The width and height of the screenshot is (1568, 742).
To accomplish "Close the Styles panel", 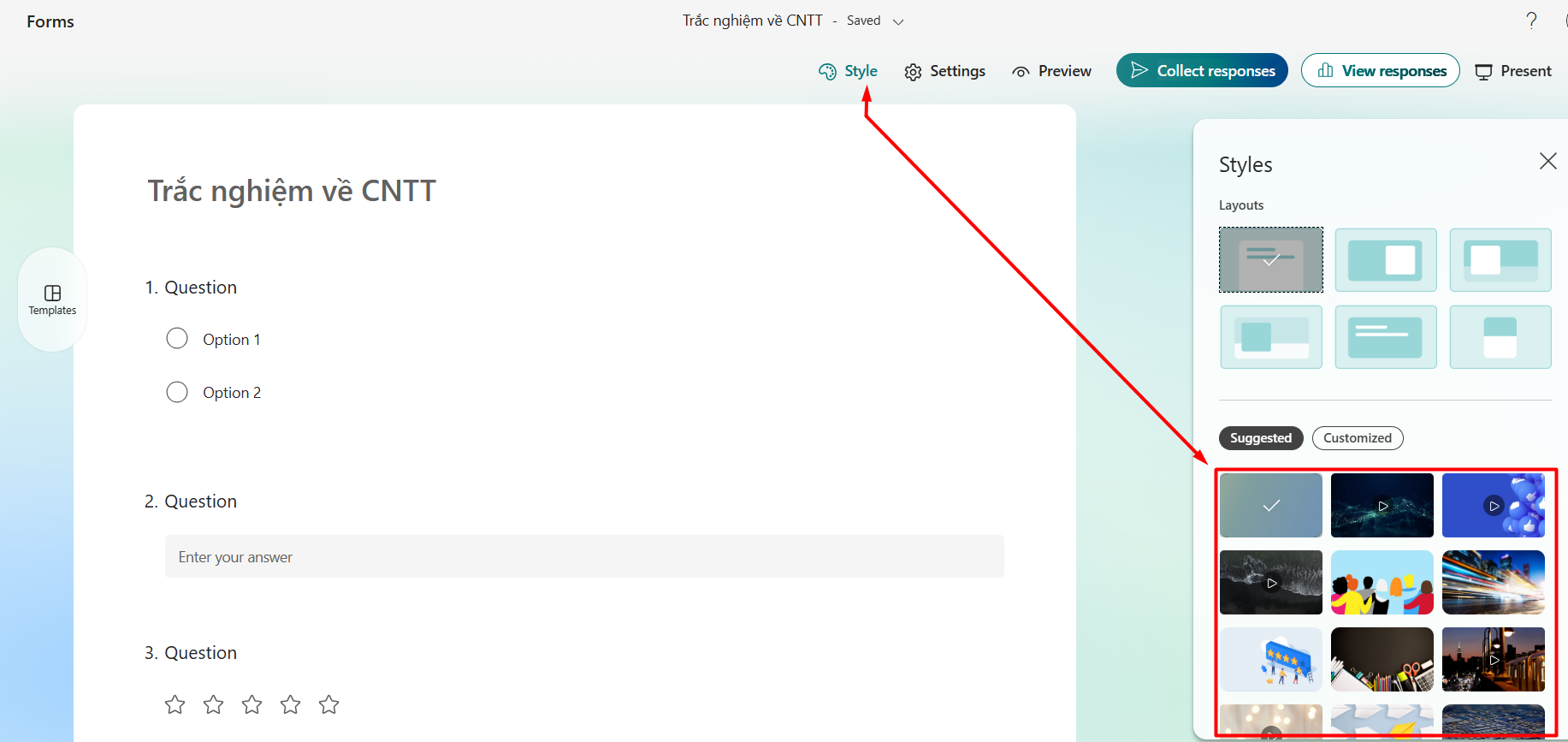I will click(x=1547, y=161).
